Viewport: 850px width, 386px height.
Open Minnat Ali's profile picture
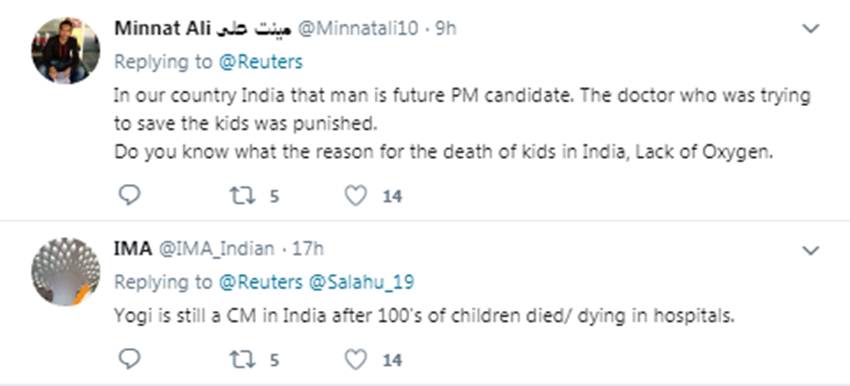point(66,50)
